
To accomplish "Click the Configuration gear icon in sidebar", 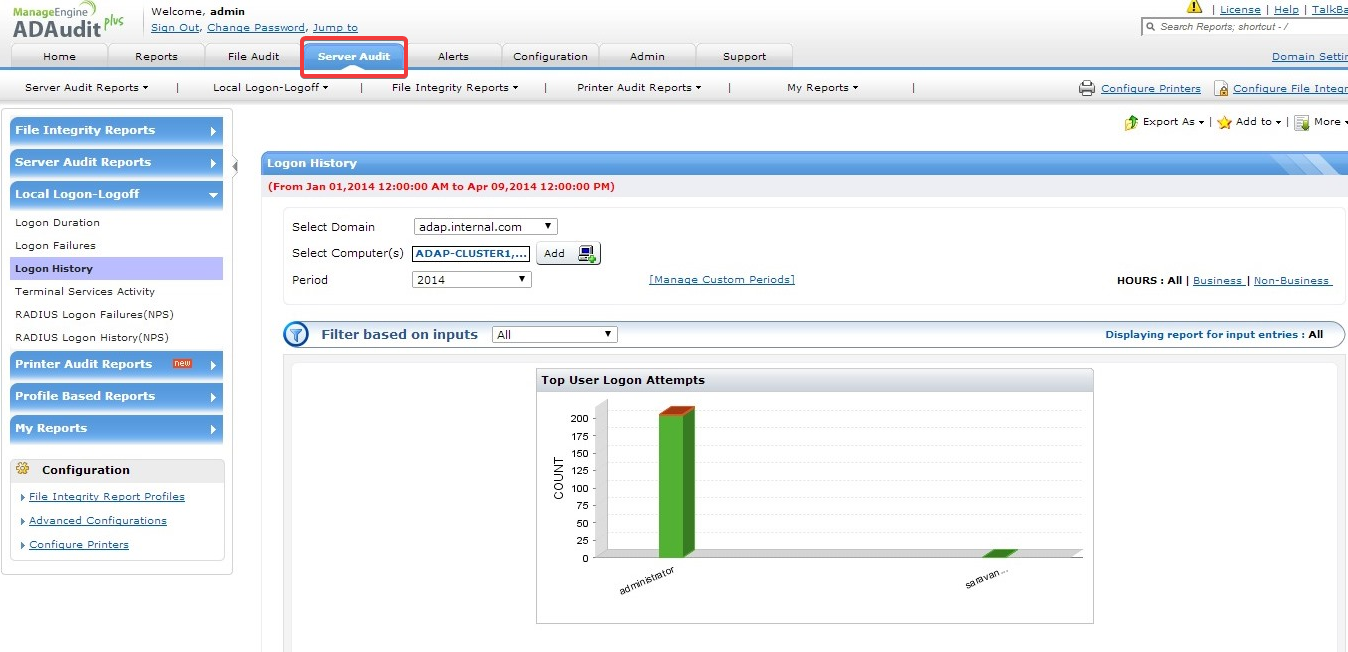I will [23, 469].
